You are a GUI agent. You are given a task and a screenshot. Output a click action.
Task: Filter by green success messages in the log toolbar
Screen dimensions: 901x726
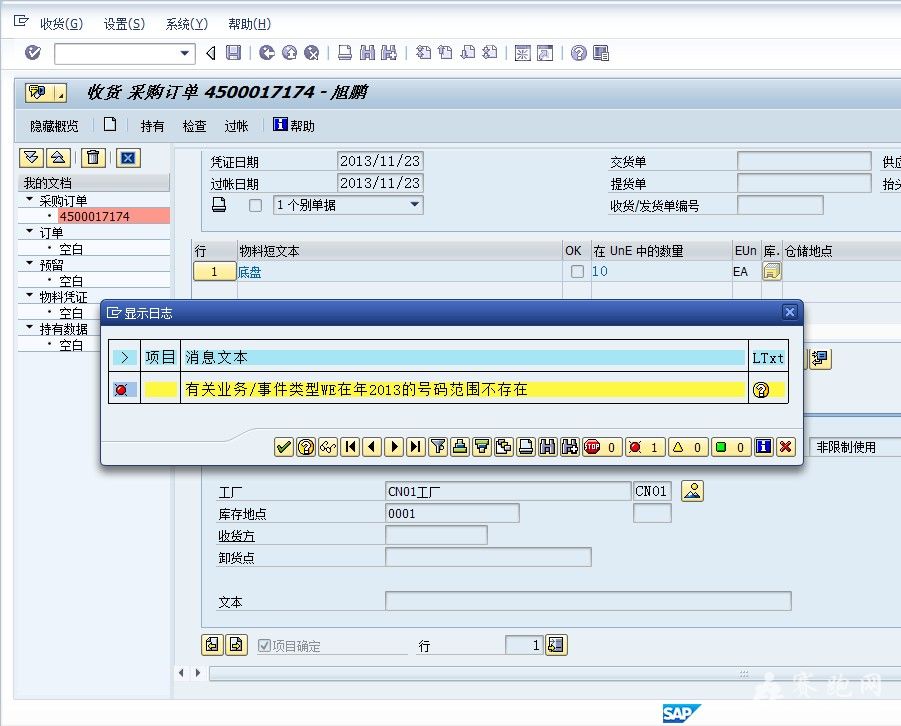[731, 447]
